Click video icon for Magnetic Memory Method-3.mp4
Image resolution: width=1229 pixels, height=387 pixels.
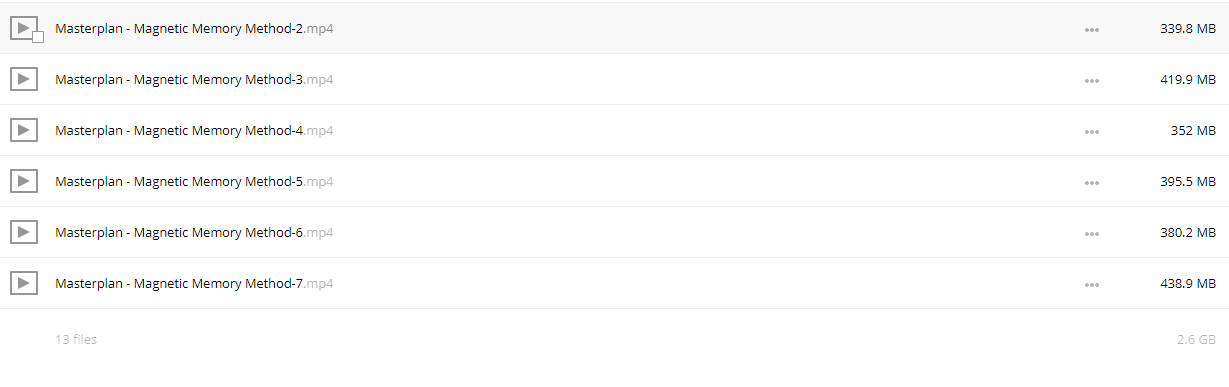[24, 79]
